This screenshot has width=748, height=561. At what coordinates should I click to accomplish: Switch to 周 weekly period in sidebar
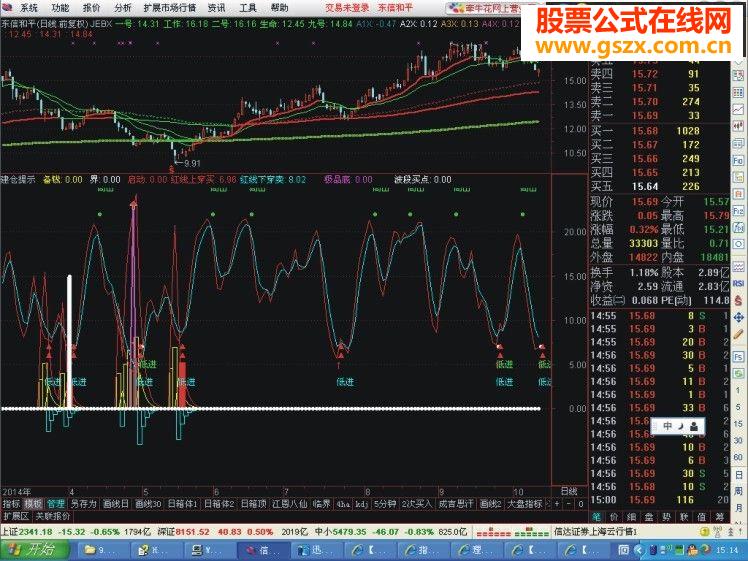click(x=738, y=491)
